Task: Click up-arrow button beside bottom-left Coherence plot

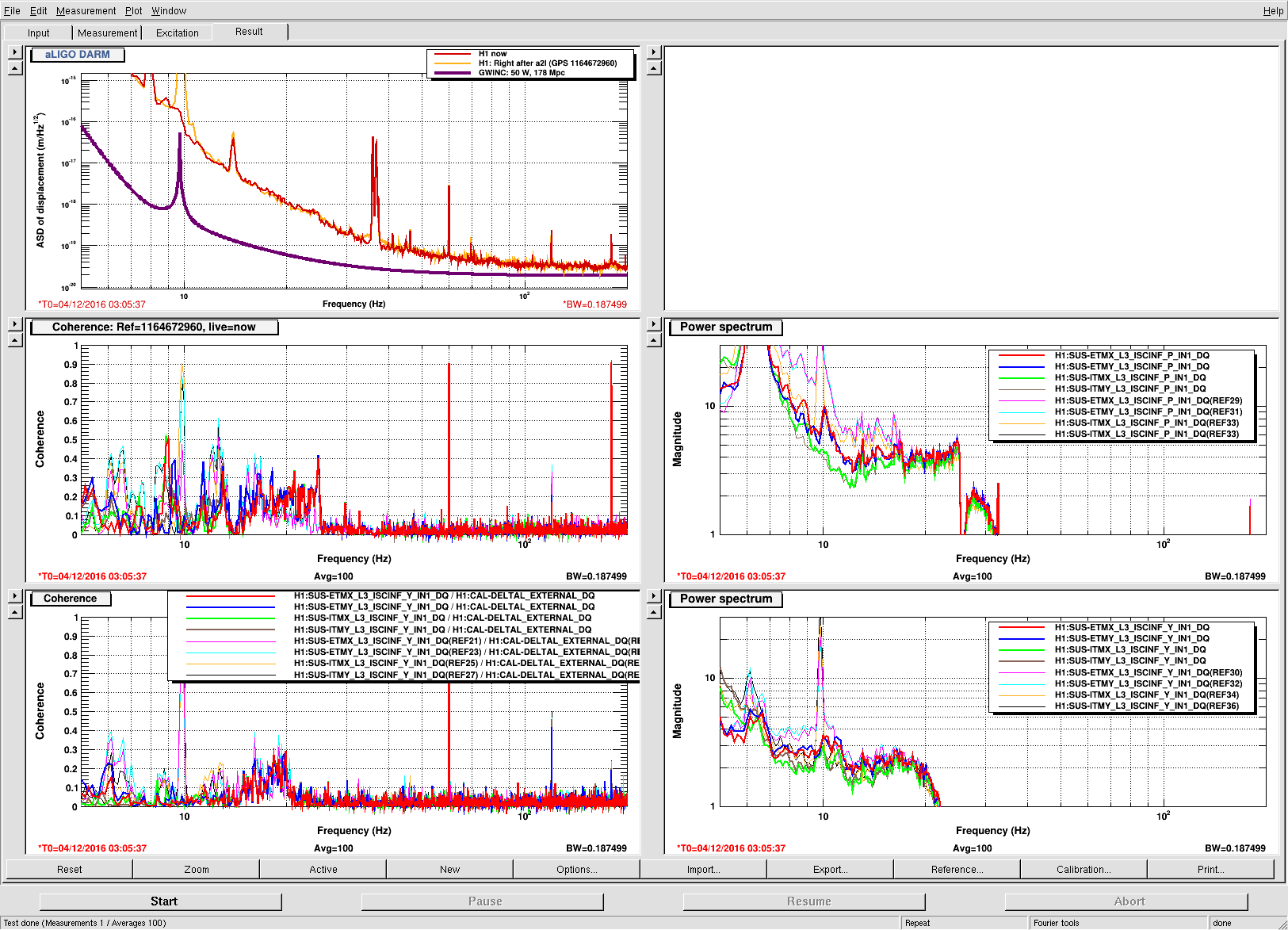Action: pyautogui.click(x=15, y=612)
